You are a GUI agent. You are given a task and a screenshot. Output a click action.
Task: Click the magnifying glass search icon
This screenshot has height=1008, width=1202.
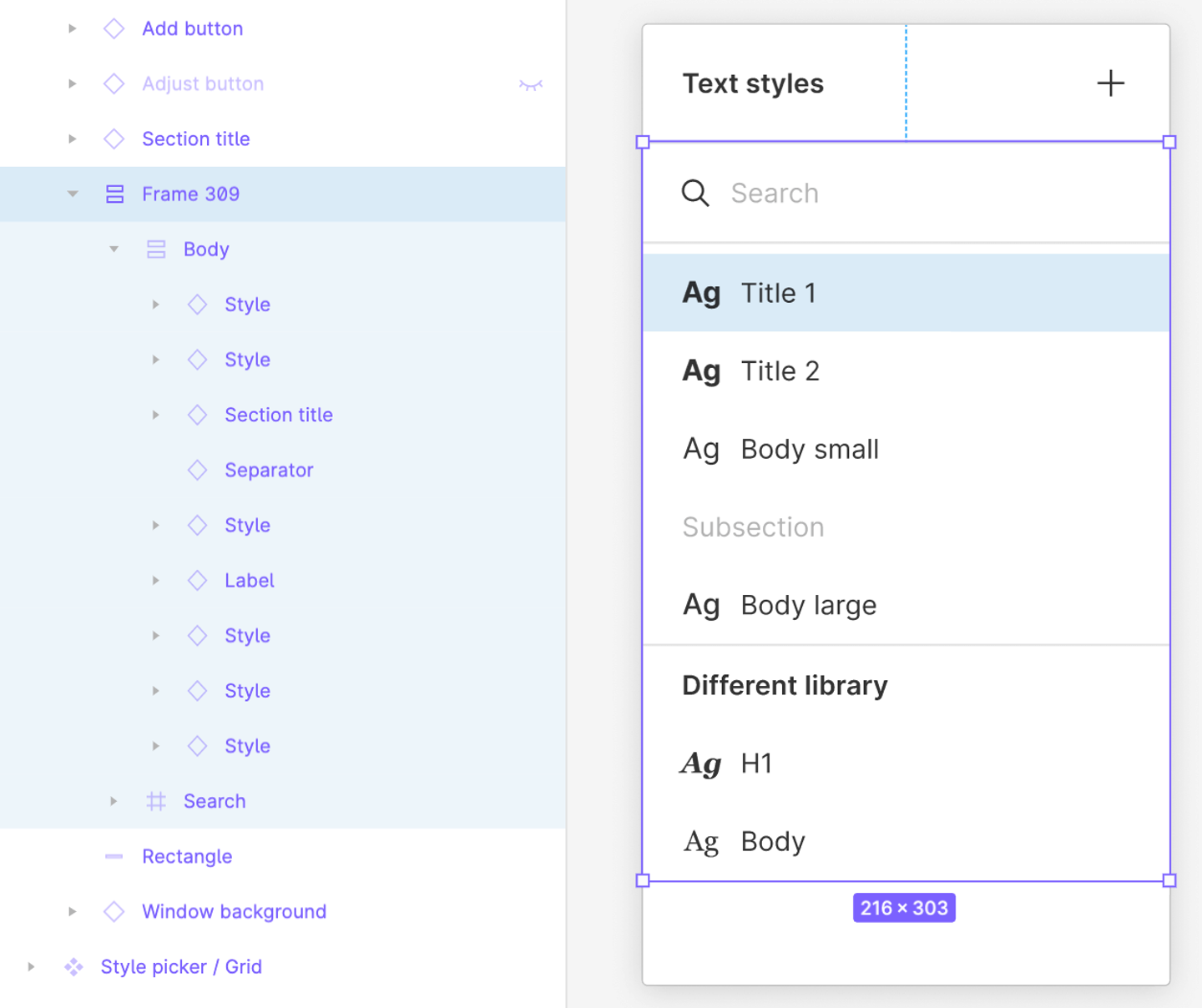coord(695,193)
